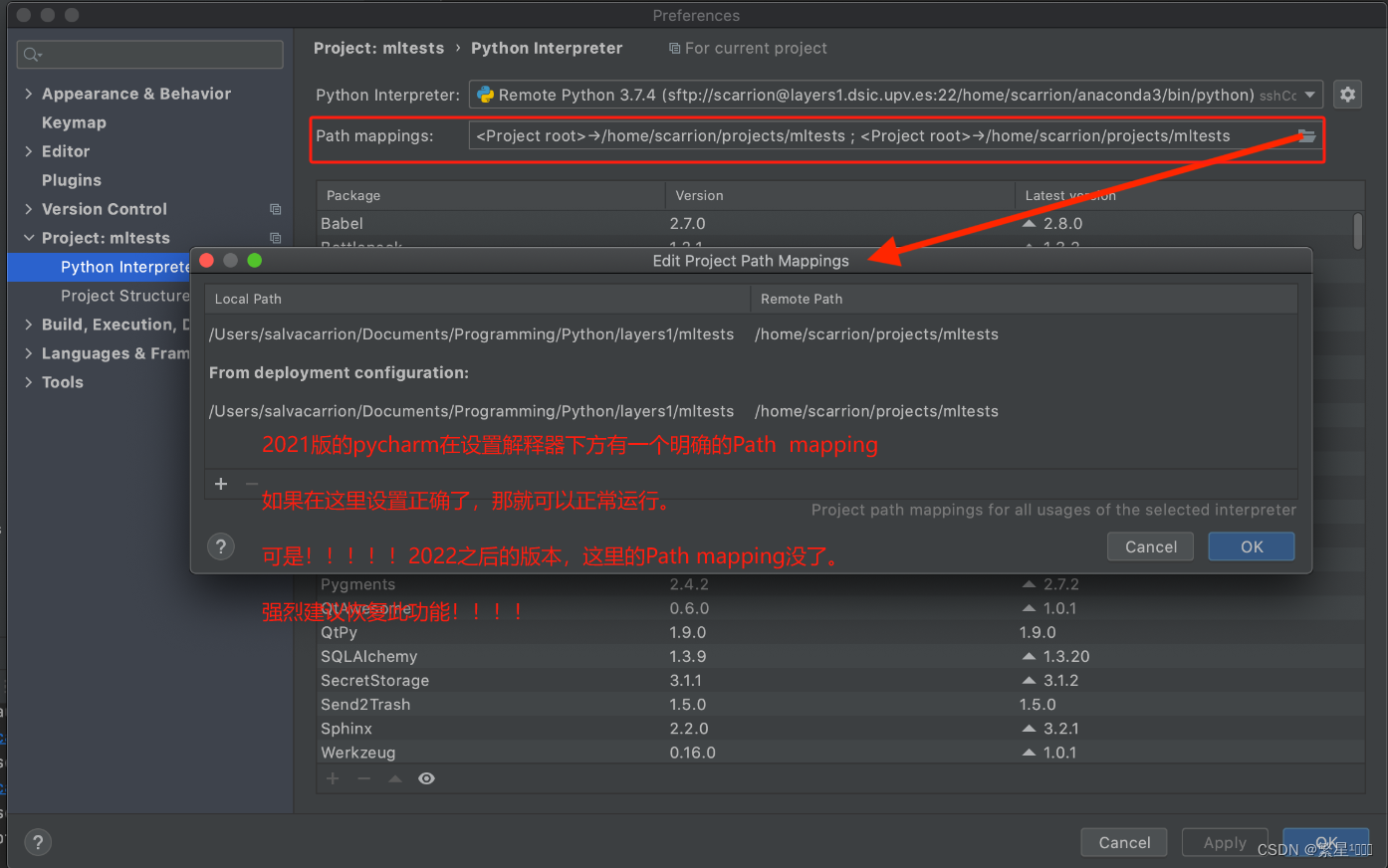This screenshot has height=868, width=1388.
Task: Confirm path mappings with OK
Action: pos(1252,546)
